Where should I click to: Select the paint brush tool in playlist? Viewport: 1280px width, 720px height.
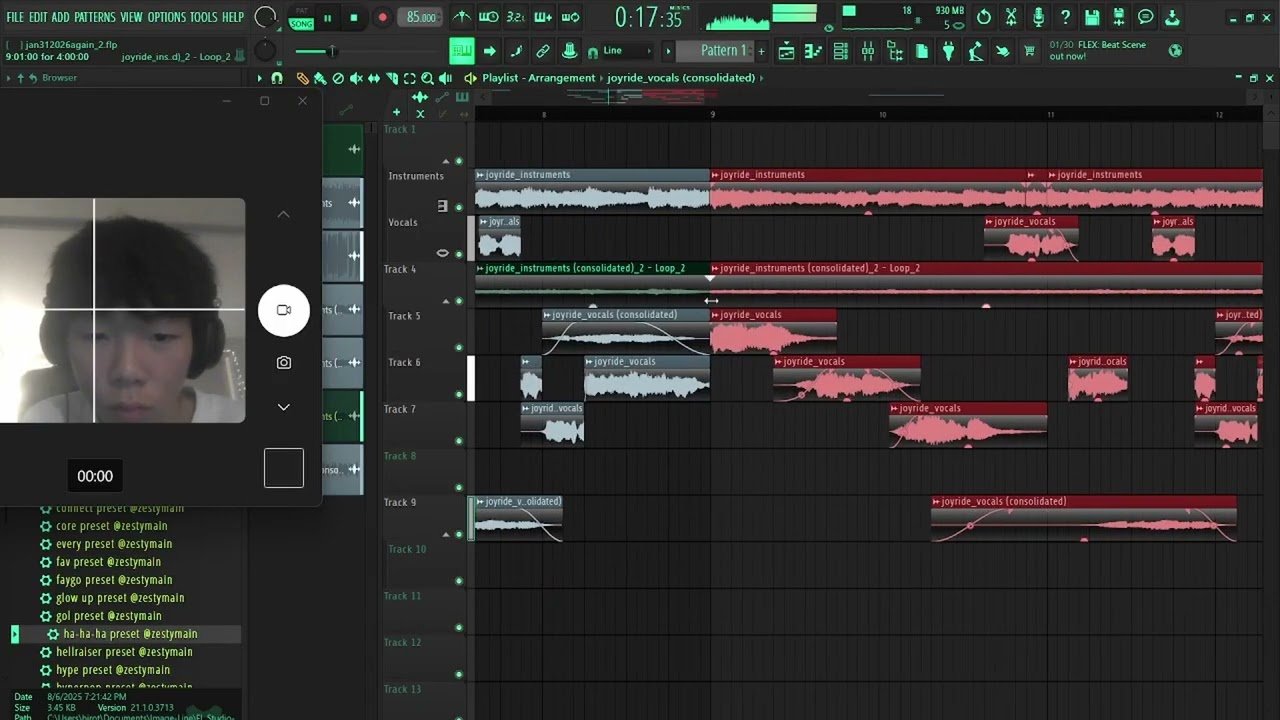[320, 78]
